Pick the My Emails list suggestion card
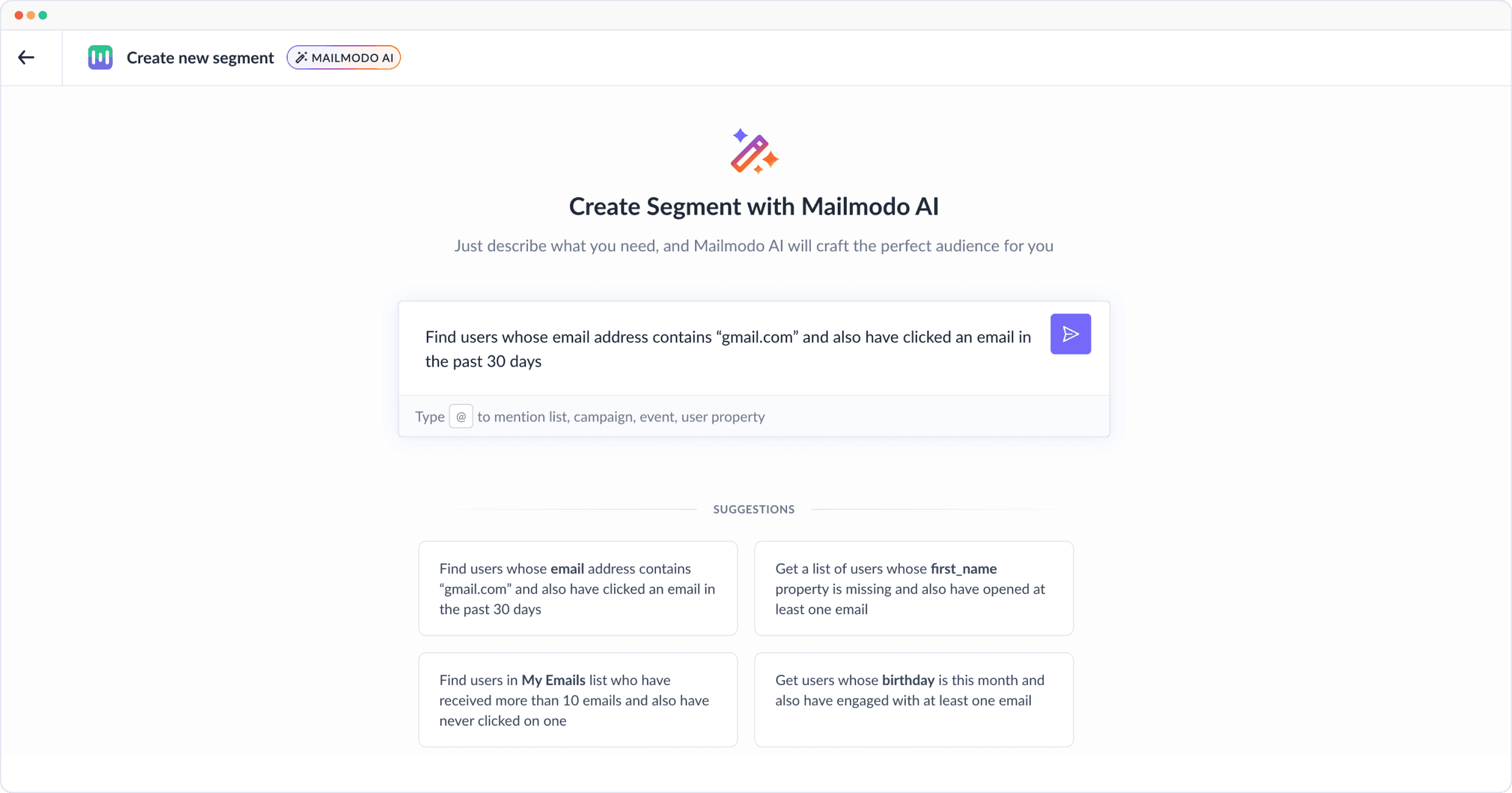 (577, 700)
